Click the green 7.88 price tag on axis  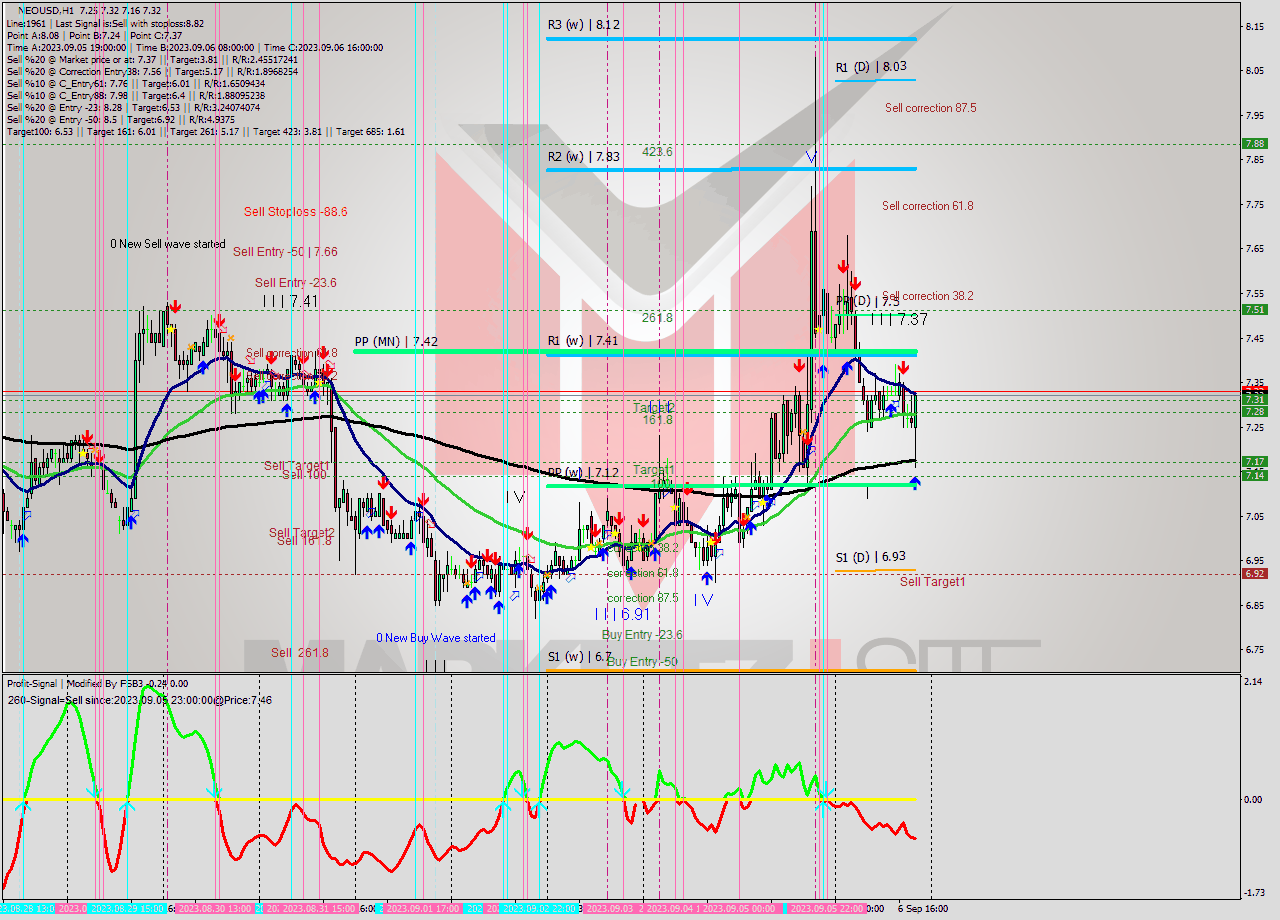(x=1254, y=144)
